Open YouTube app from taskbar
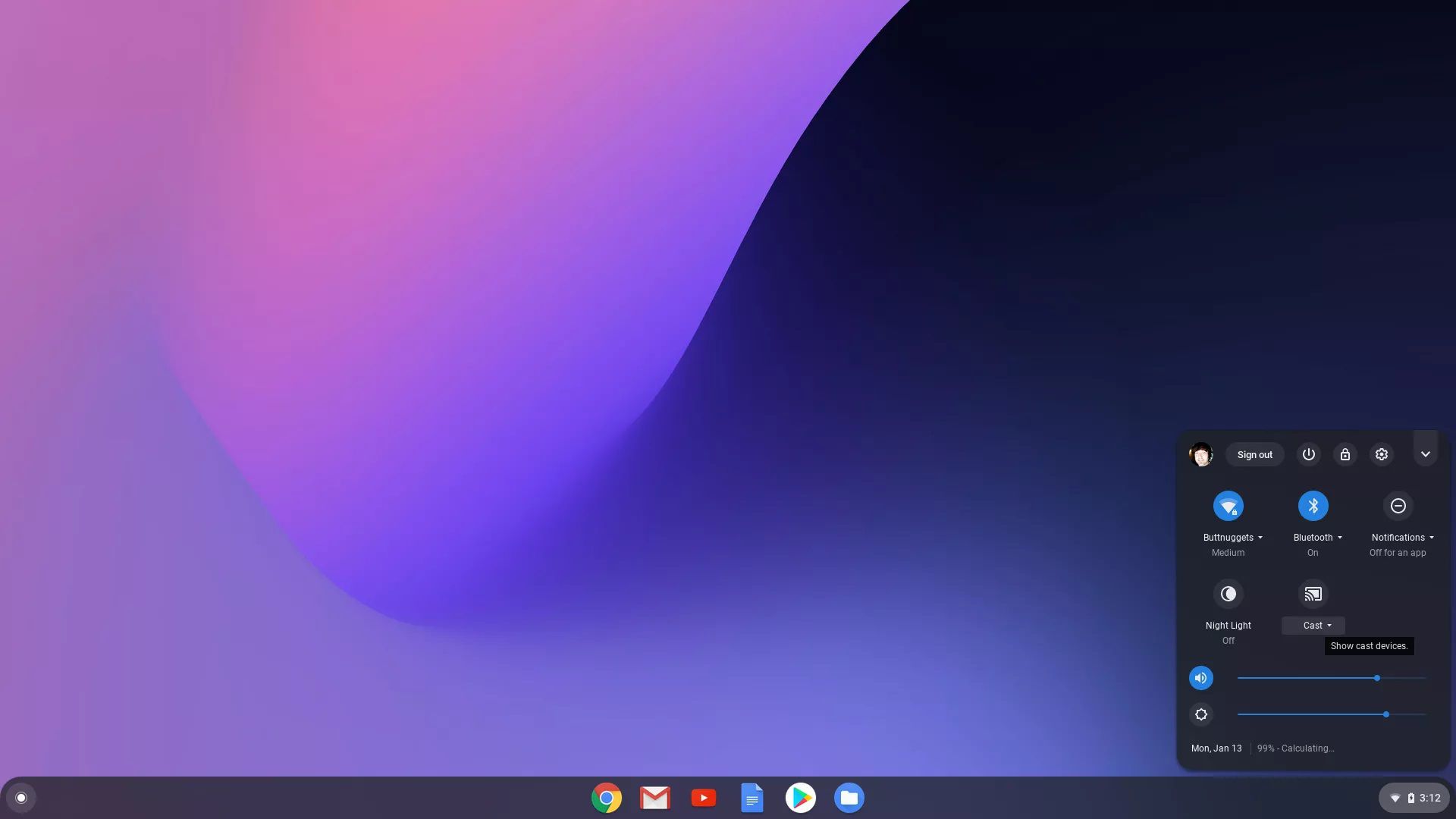Image resolution: width=1456 pixels, height=819 pixels. 703,798
